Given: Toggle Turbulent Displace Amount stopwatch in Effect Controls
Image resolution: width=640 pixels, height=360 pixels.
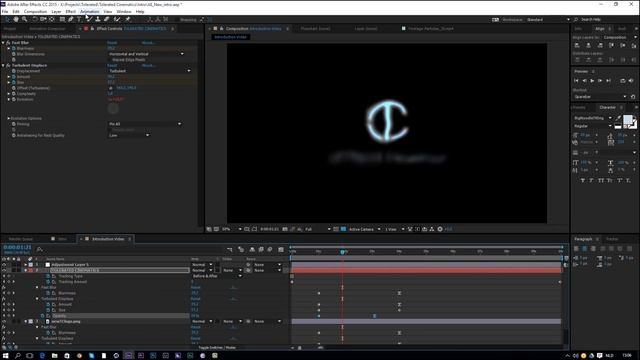Looking at the screenshot, I should click(13, 77).
